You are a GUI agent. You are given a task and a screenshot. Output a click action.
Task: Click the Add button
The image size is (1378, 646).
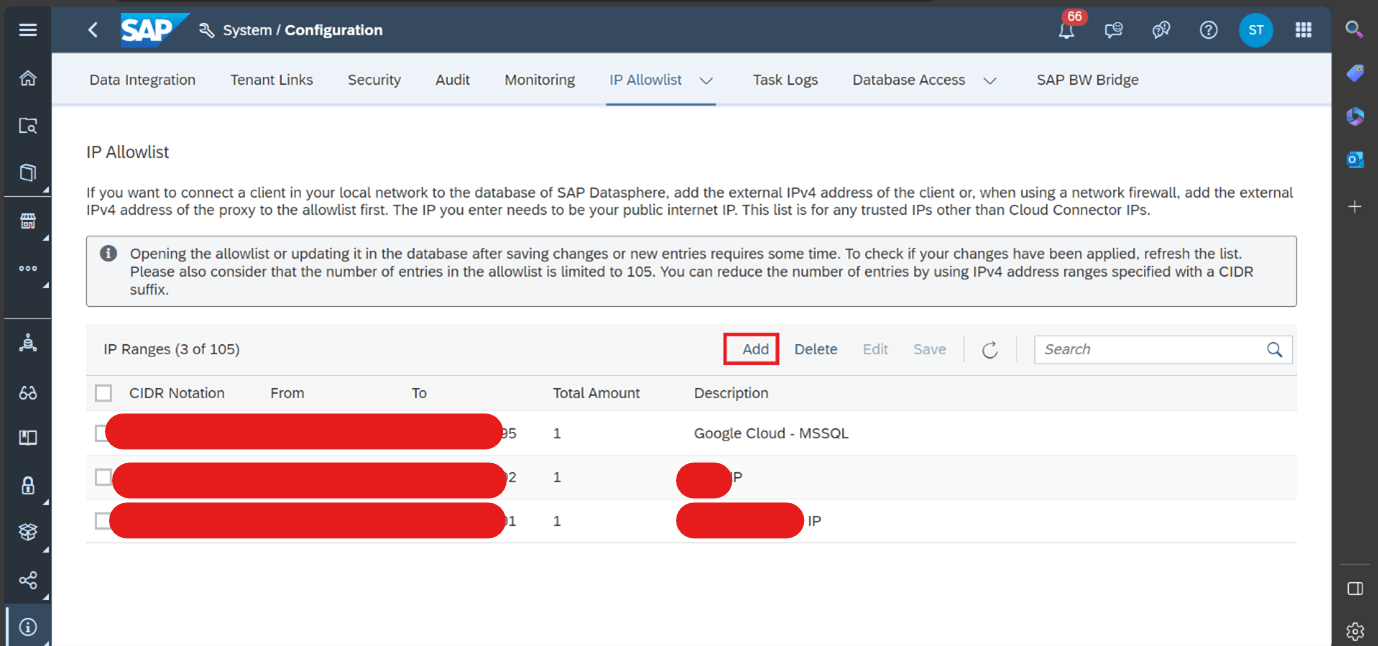click(755, 349)
